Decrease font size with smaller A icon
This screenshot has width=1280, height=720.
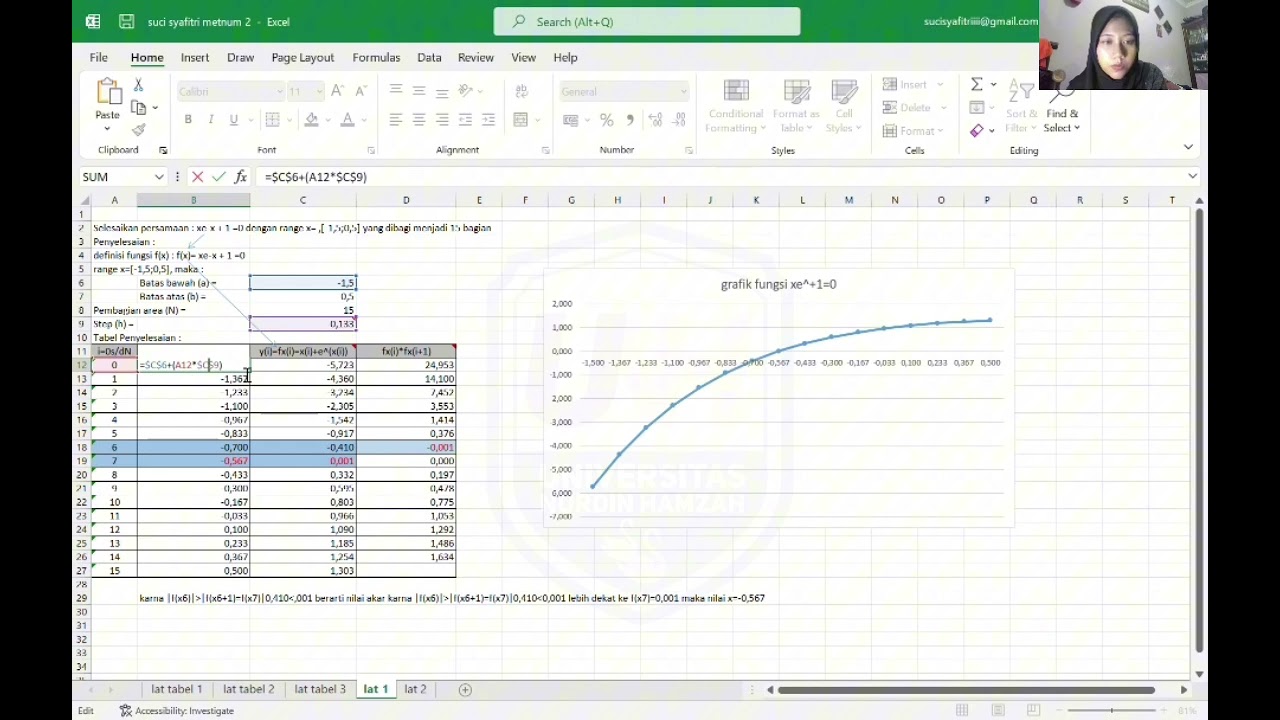[x=361, y=91]
